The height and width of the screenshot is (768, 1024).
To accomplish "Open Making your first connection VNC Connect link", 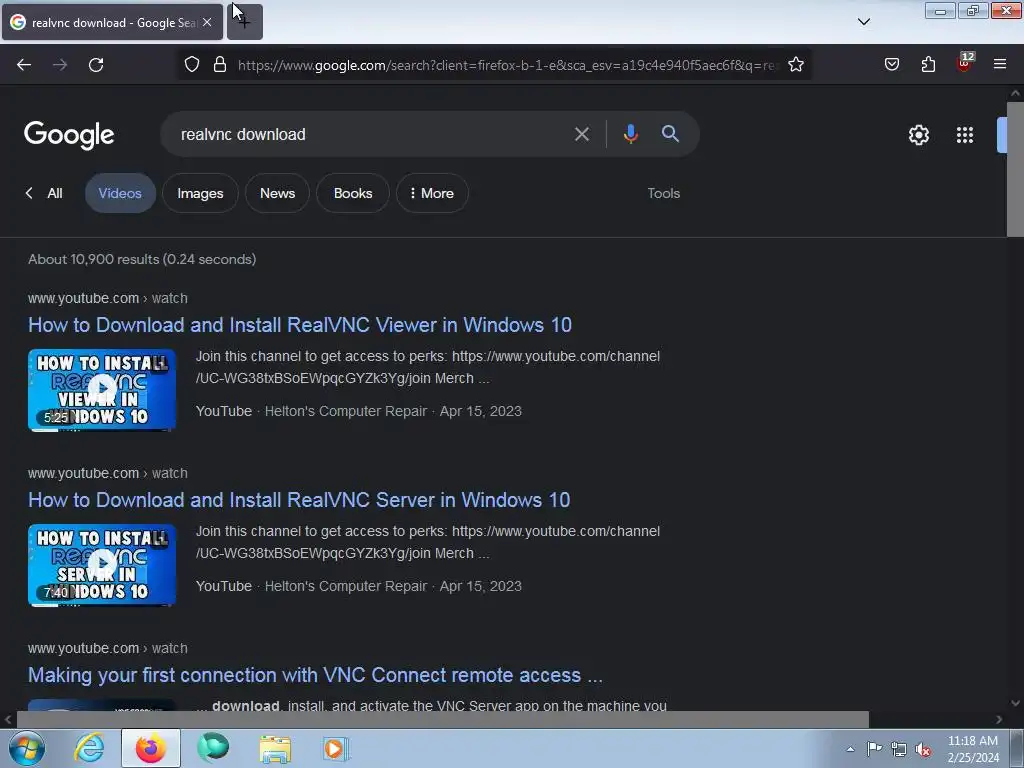I will click(x=315, y=675).
